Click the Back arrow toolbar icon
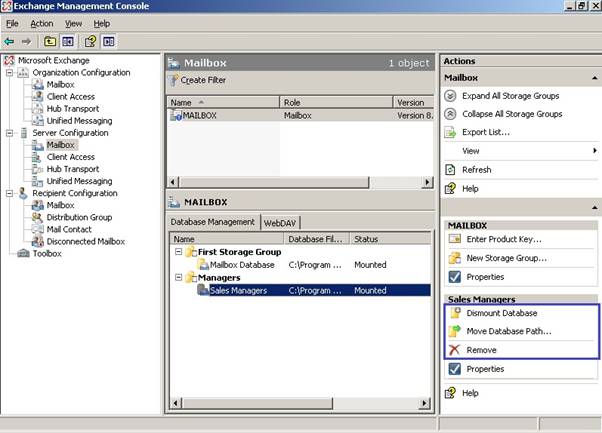The image size is (602, 433). click(x=9, y=41)
